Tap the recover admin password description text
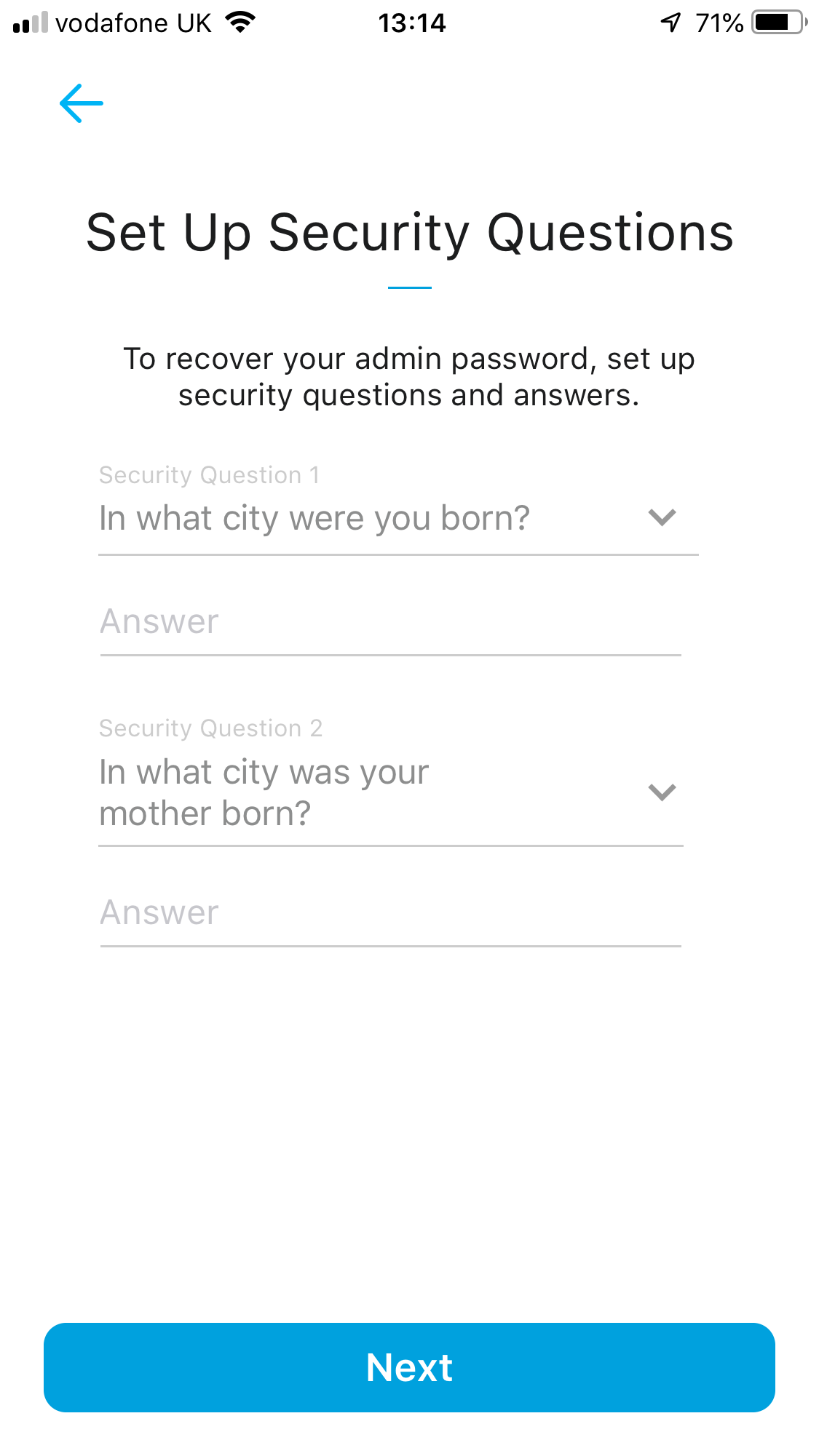Image resolution: width=819 pixels, height=1456 pixels. pos(409,377)
